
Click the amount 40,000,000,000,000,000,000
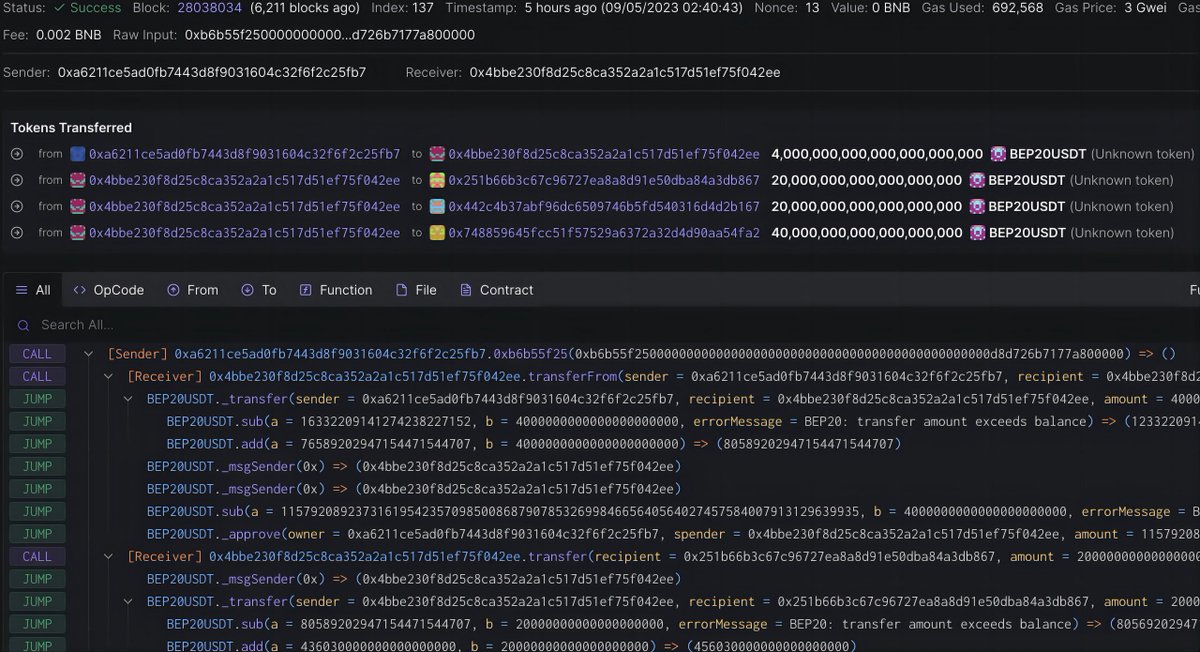pos(867,232)
